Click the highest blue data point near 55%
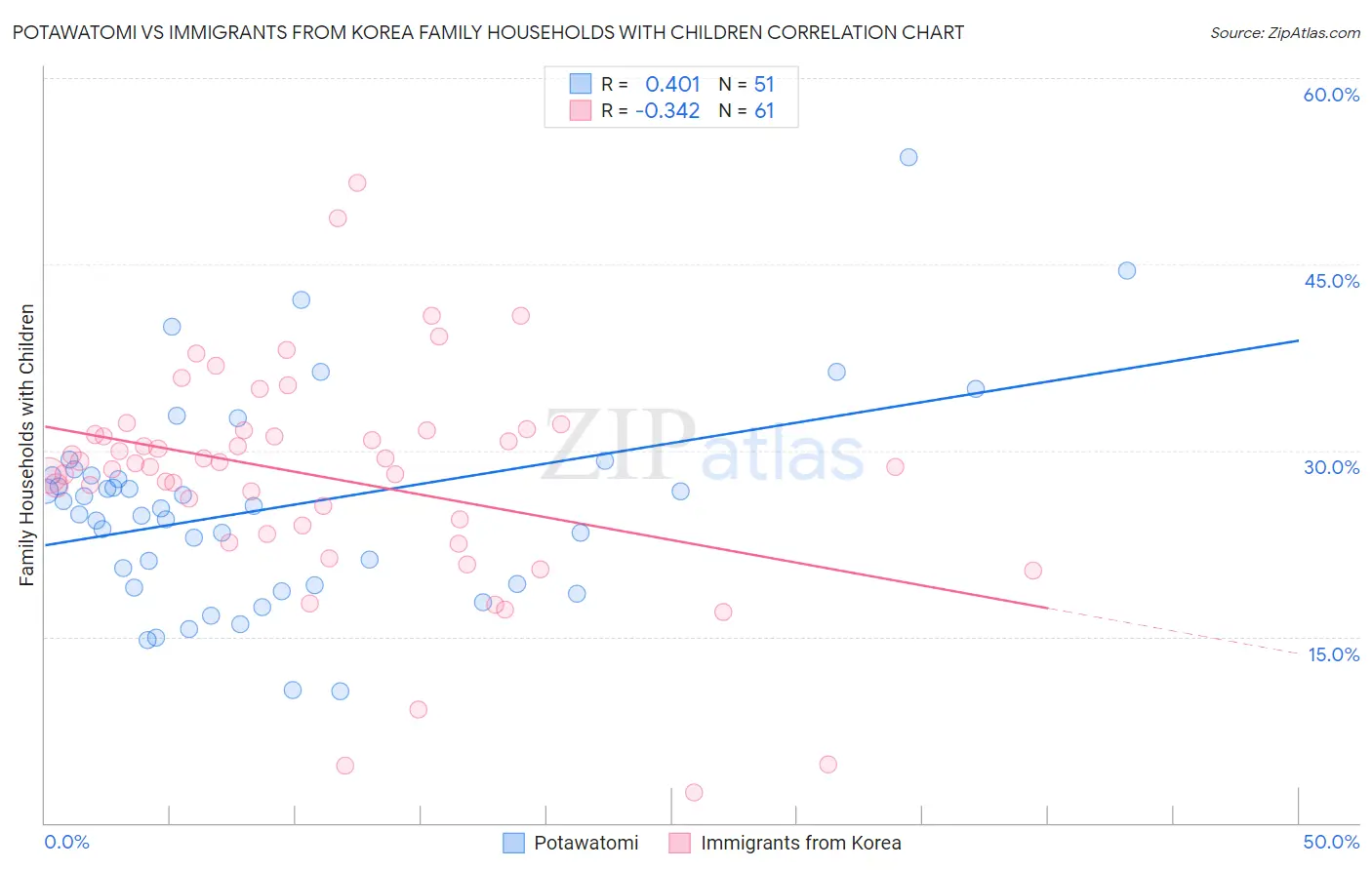Screen dimensions: 1372x870 908,157
